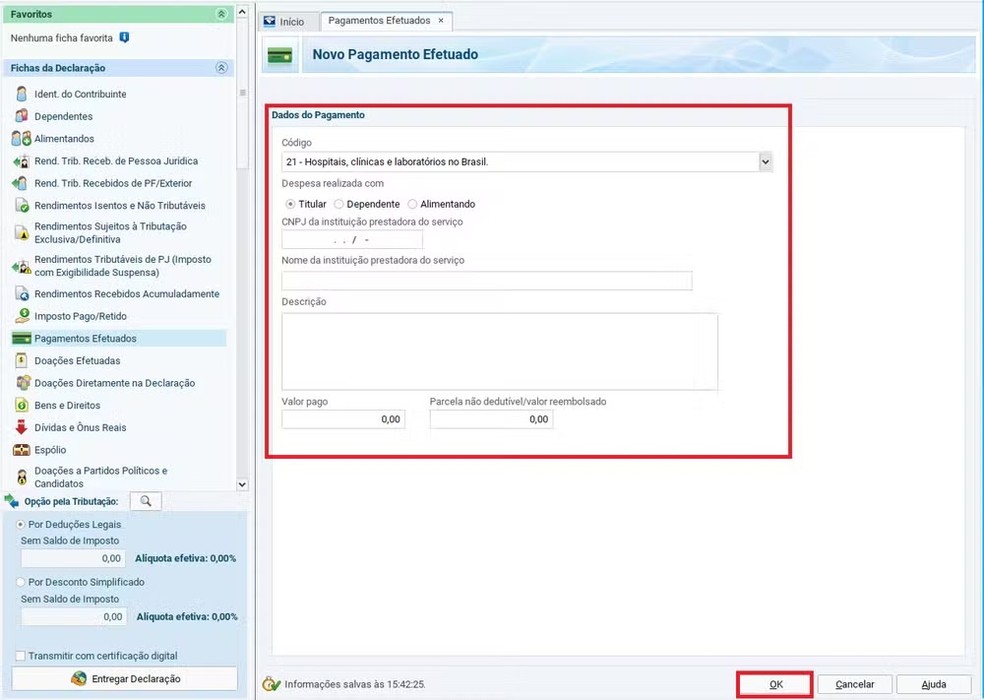Close the Pagamentos Efetuados tab
This screenshot has height=700, width=984.
pyautogui.click(x=441, y=21)
